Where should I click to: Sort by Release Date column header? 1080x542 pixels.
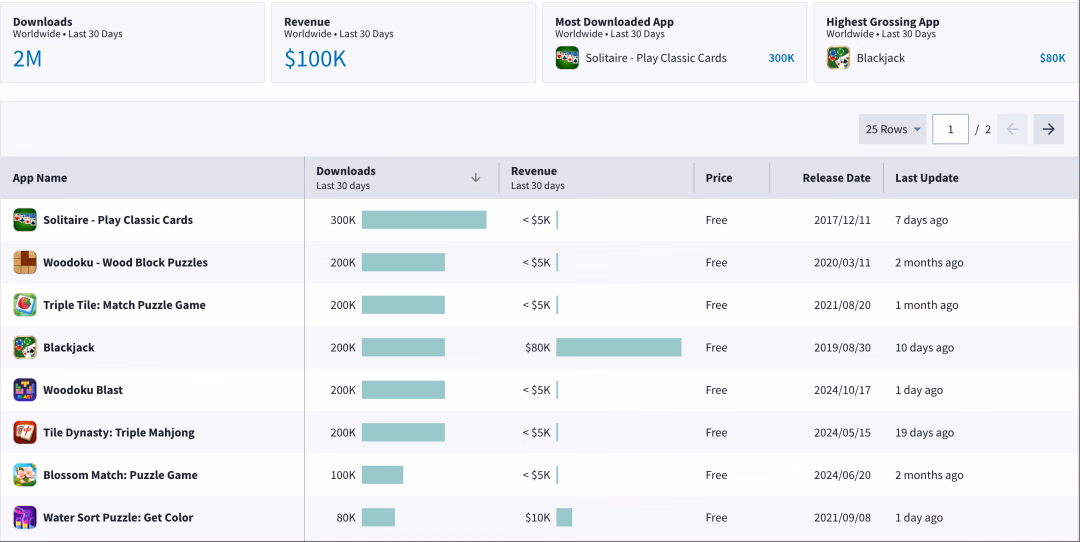tap(836, 178)
